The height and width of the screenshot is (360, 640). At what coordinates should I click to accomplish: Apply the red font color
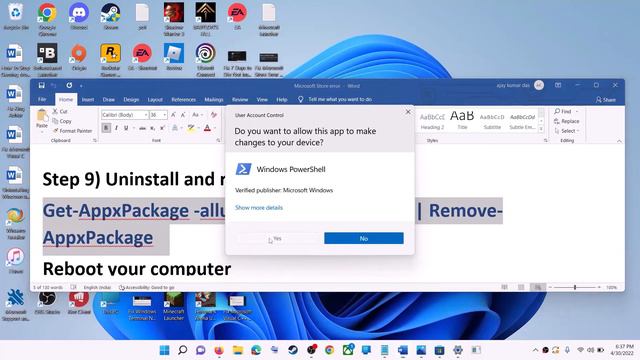207,128
